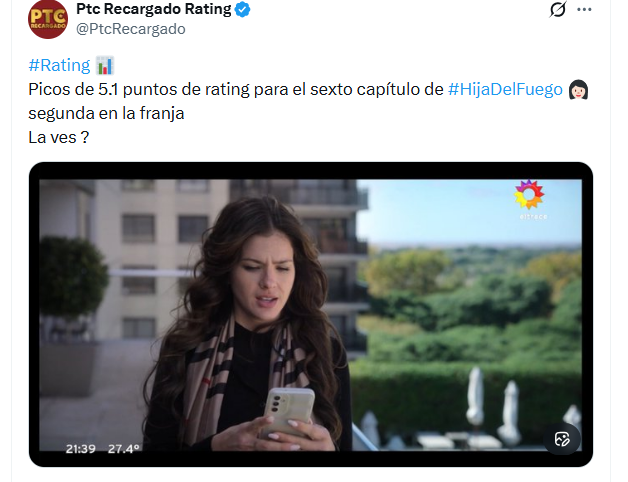Click the blue verified badge
This screenshot has width=628, height=482.
(x=243, y=10)
